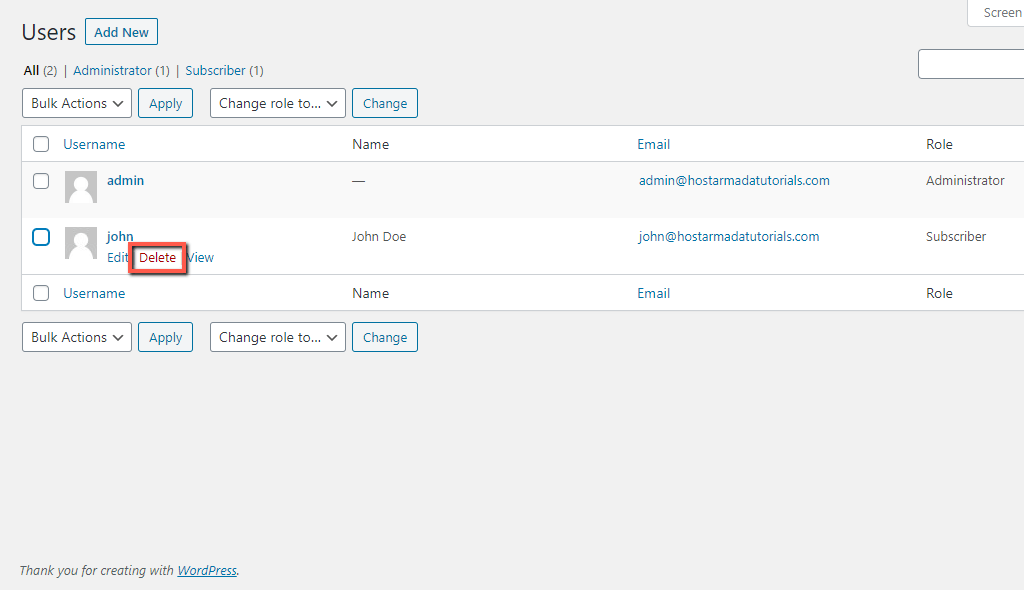Click the Add New user button
The height and width of the screenshot is (590, 1024).
click(121, 32)
